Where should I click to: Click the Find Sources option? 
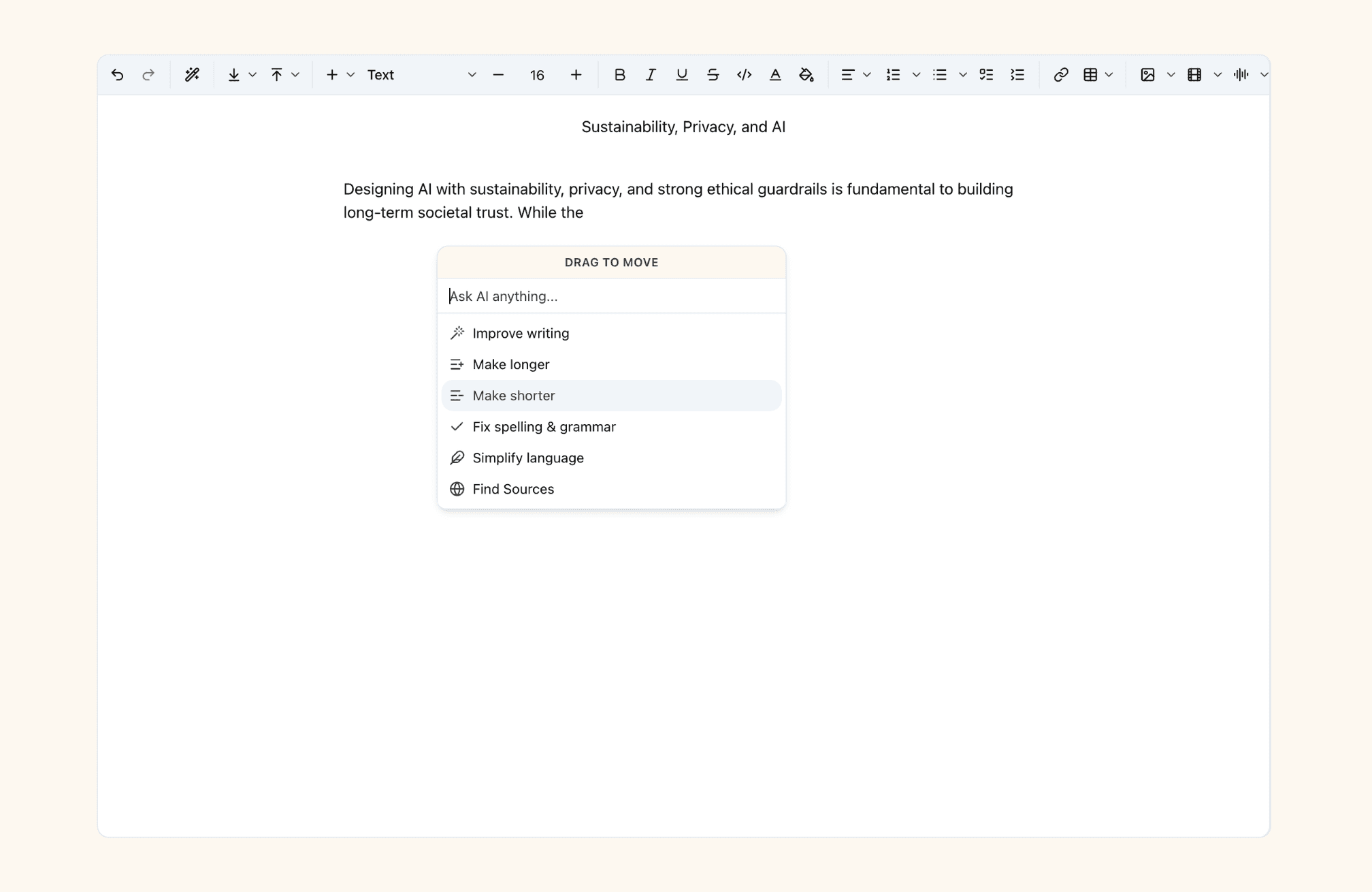(513, 489)
